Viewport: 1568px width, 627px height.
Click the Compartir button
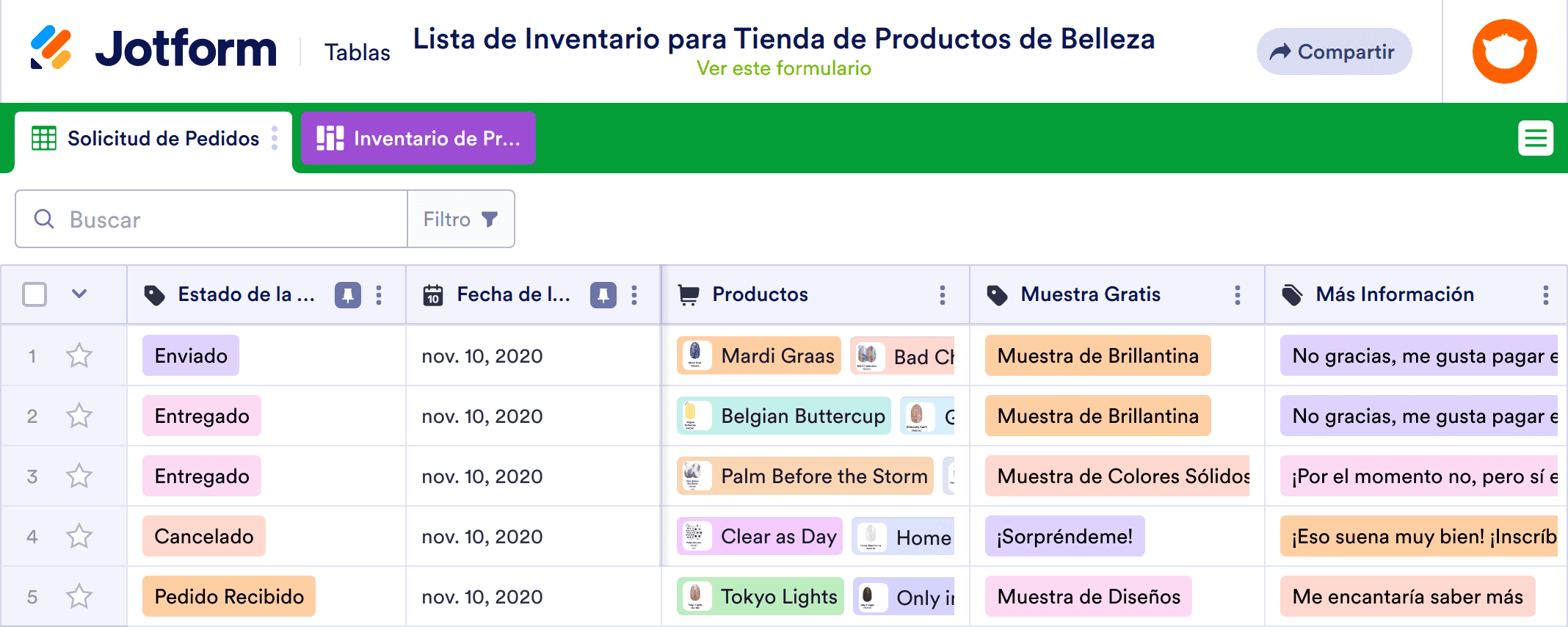click(1333, 51)
